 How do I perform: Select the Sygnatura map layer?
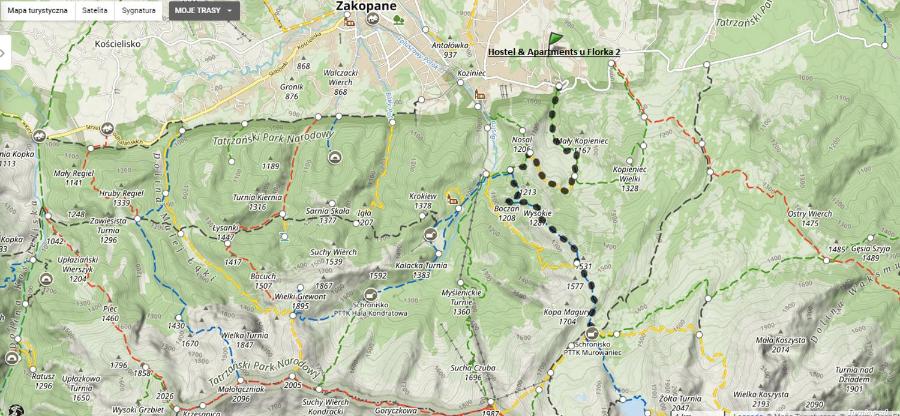(138, 10)
